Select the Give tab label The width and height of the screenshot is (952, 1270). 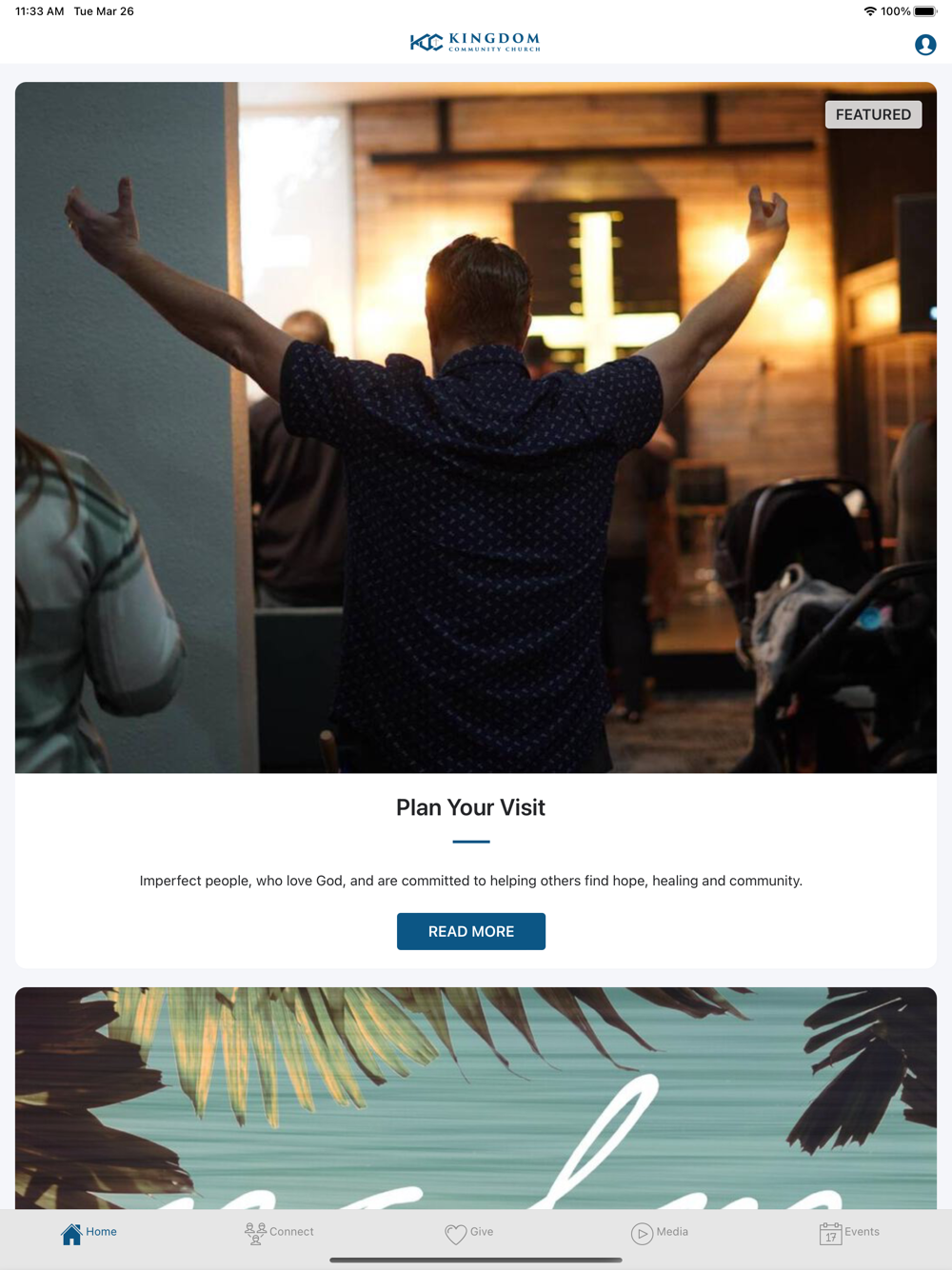click(482, 1231)
